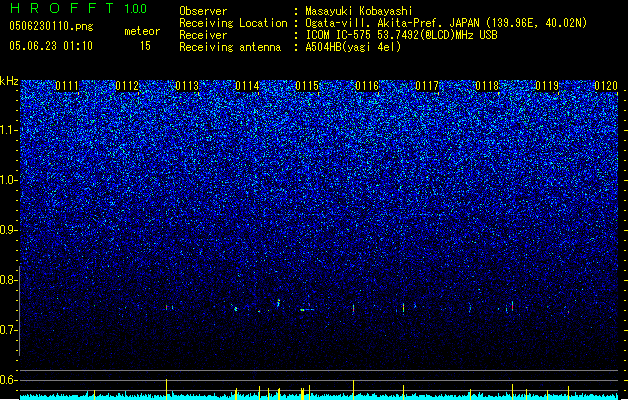The width and height of the screenshot is (629, 400).
Task: Click the 1.1 kHz axis tick label
Action: point(9,130)
